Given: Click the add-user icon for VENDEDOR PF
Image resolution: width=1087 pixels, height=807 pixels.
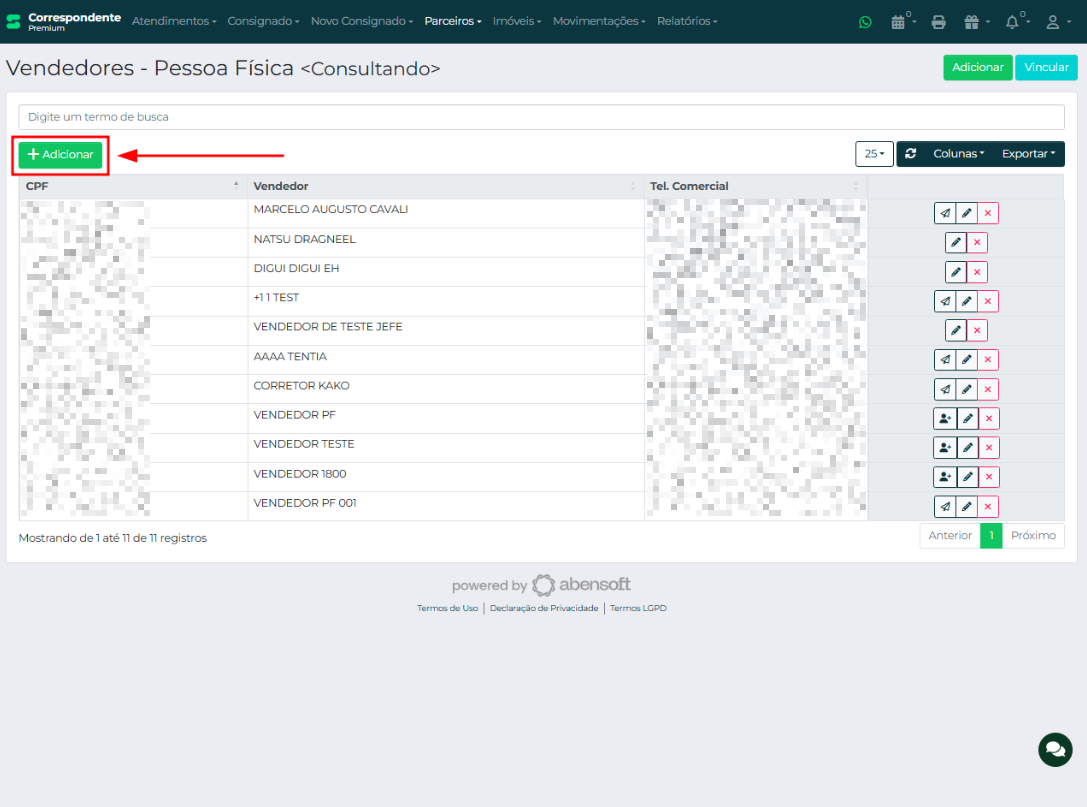Looking at the screenshot, I should click(945, 419).
